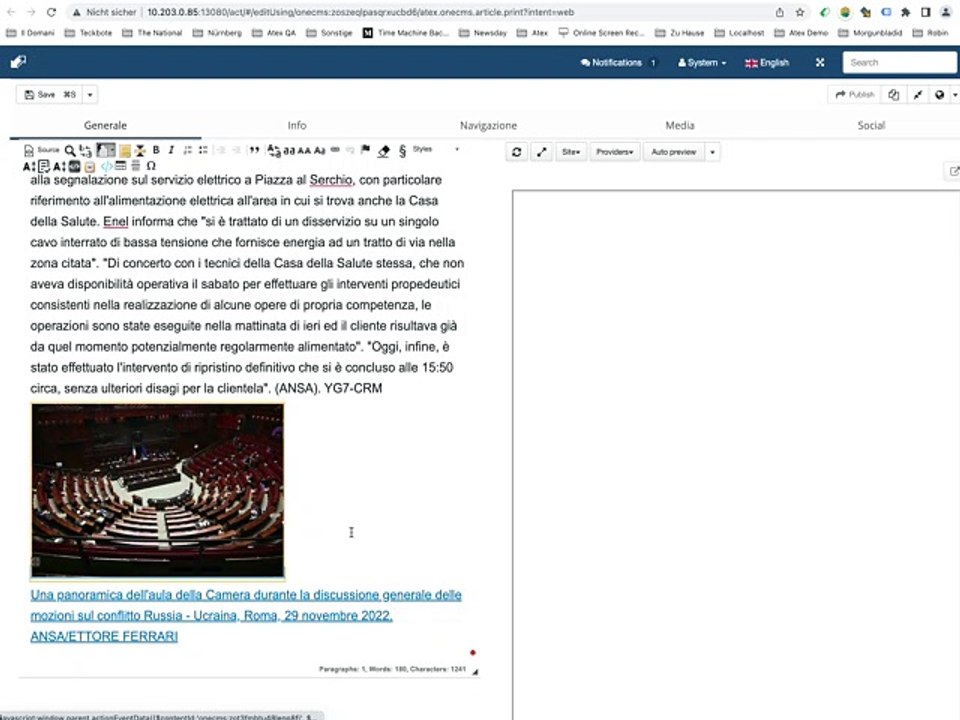
Task: Reload the page in browser
Action: click(51, 12)
